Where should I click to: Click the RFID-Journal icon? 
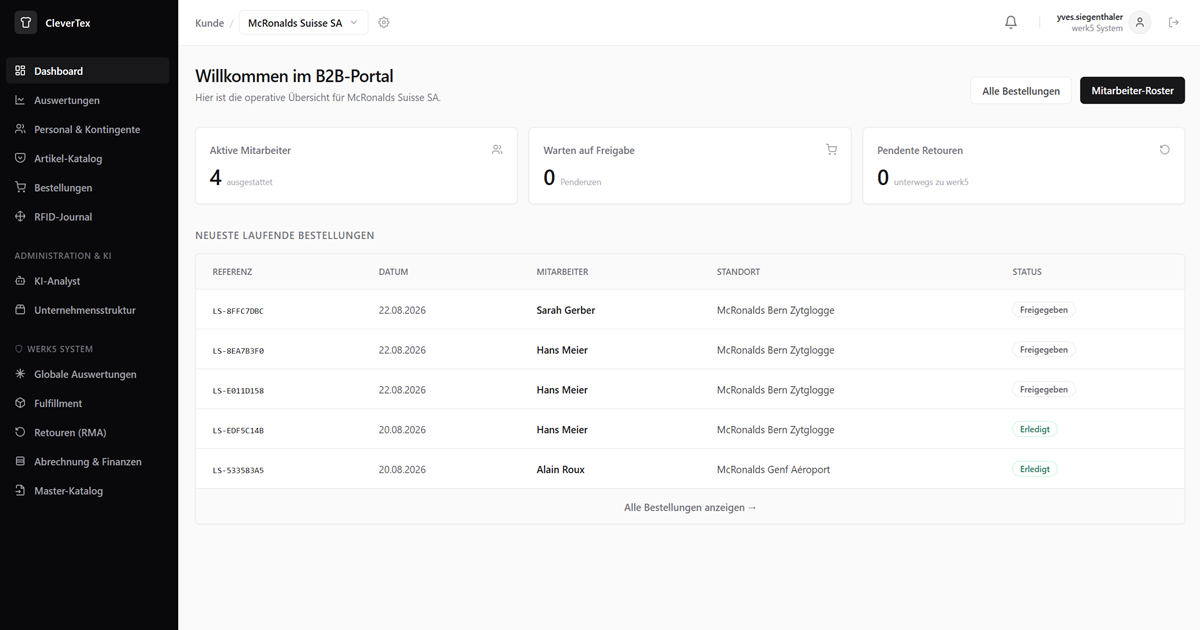point(21,216)
